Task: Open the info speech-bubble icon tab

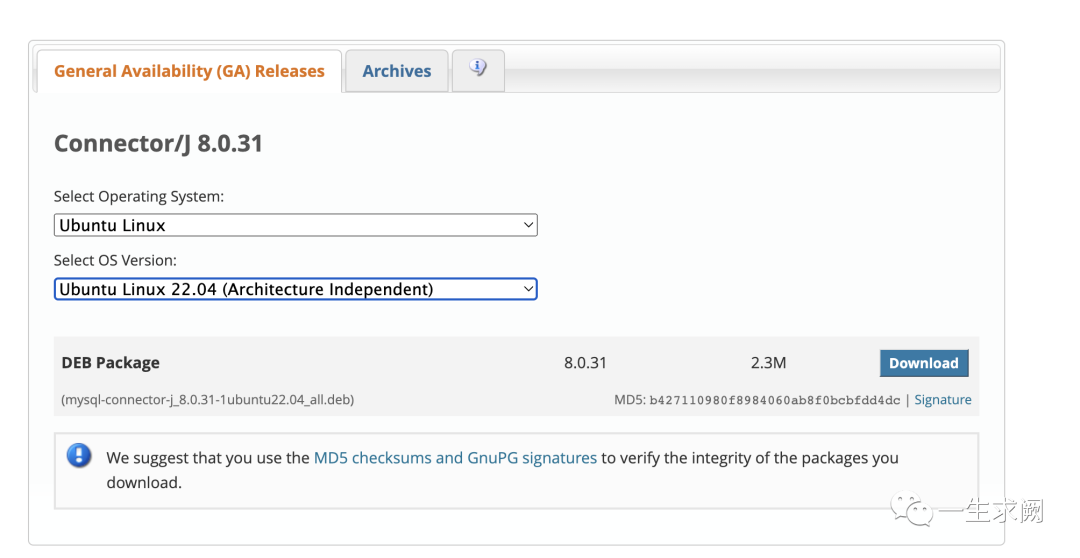Action: 478,70
